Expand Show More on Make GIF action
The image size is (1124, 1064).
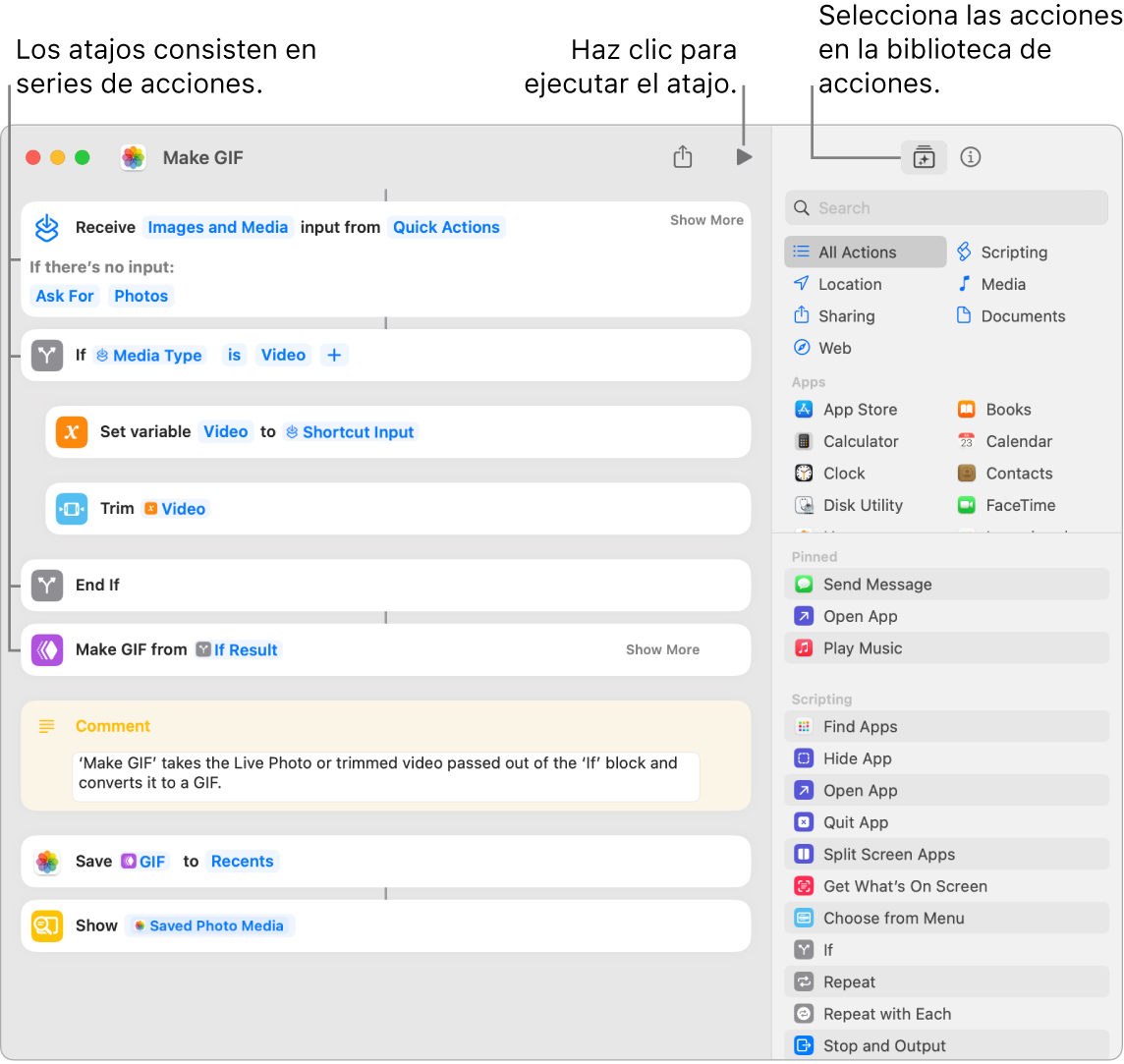pyautogui.click(x=662, y=649)
